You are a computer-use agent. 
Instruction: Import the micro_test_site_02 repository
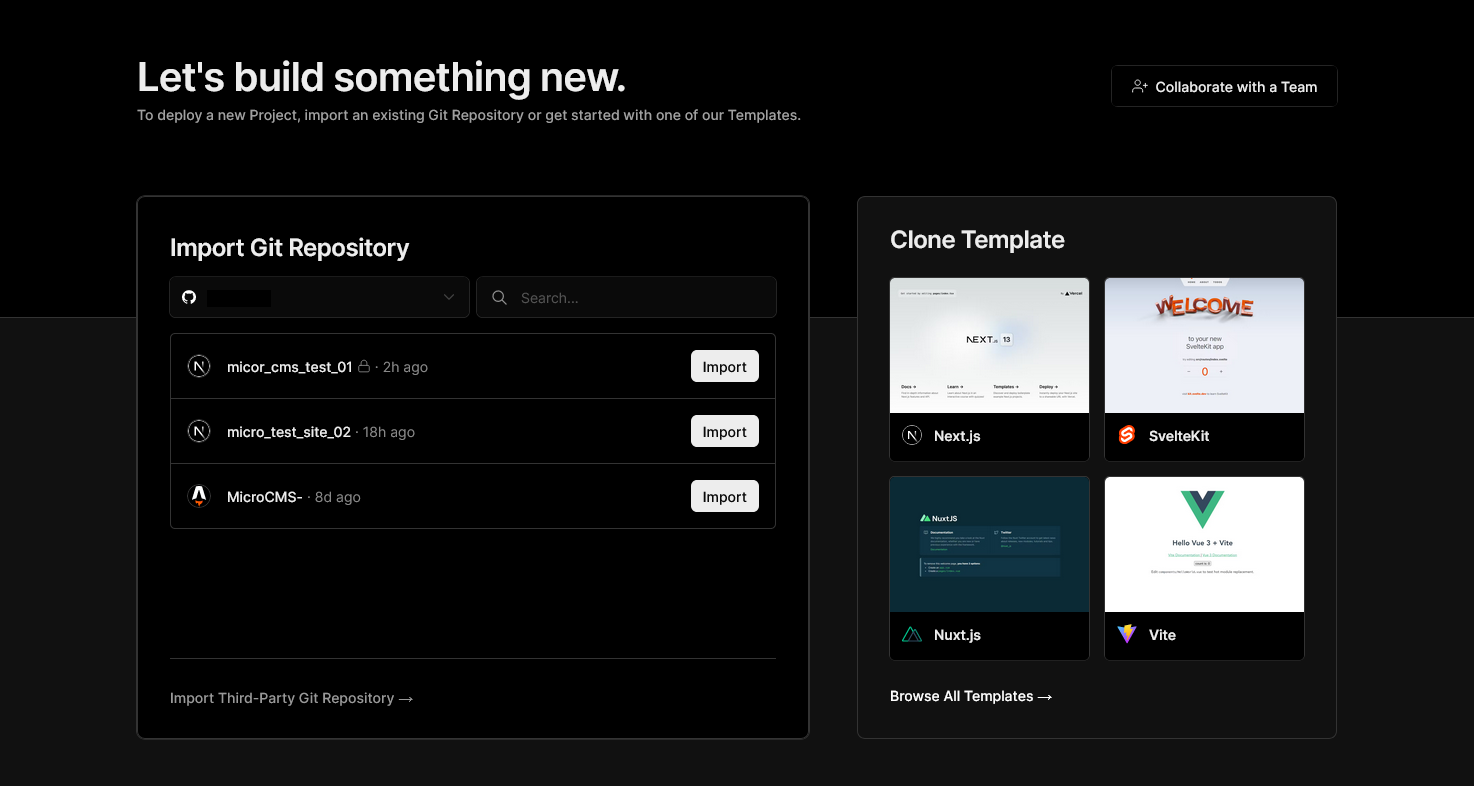(724, 432)
